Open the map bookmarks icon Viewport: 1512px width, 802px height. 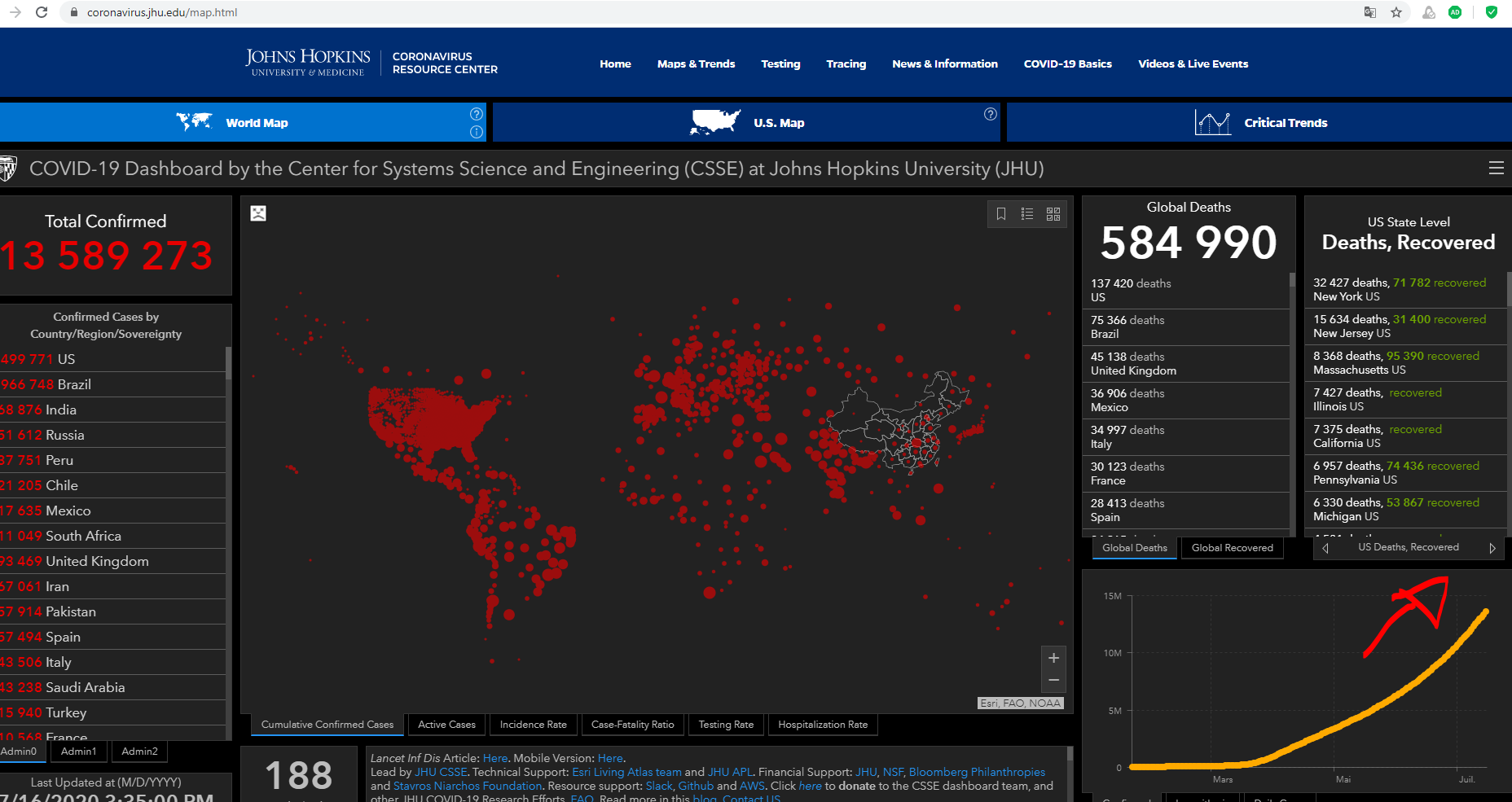click(x=1001, y=214)
